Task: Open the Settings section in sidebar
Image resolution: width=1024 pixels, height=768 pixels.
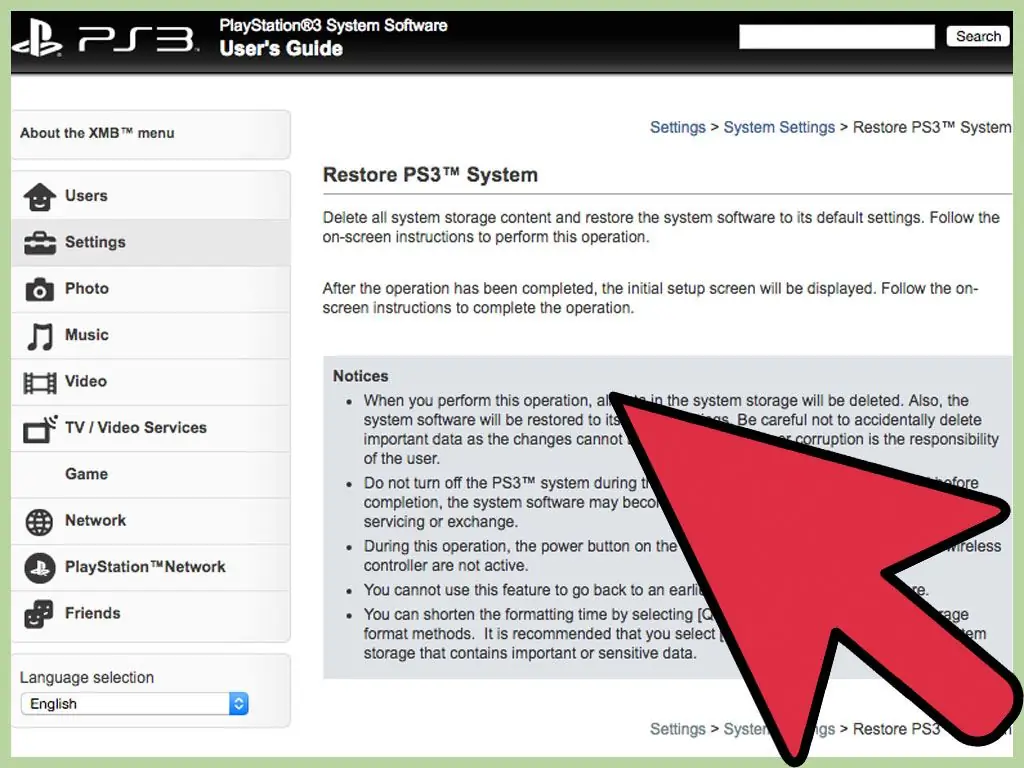Action: 151,242
